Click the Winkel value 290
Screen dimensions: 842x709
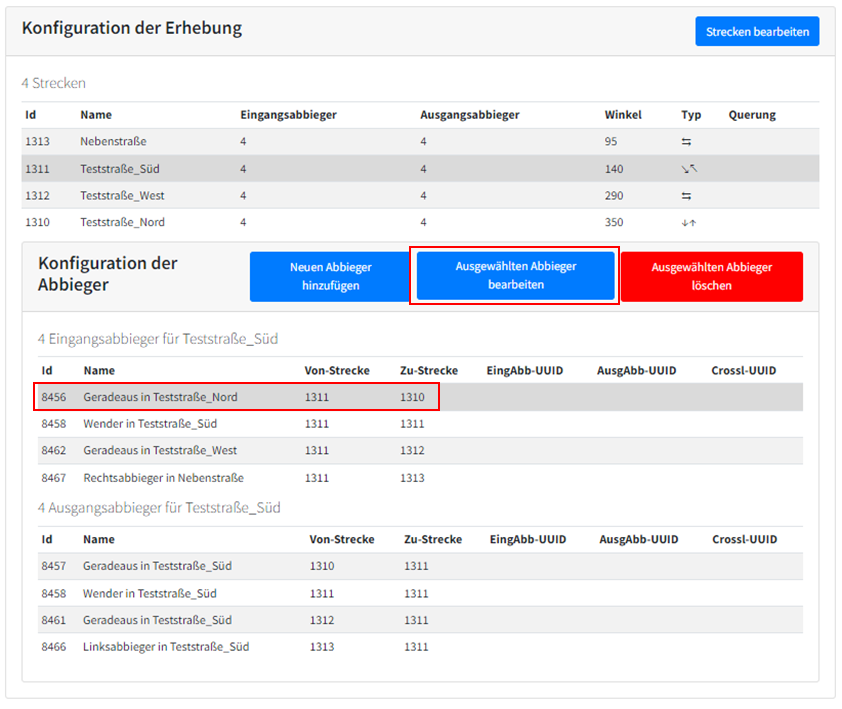click(x=614, y=196)
